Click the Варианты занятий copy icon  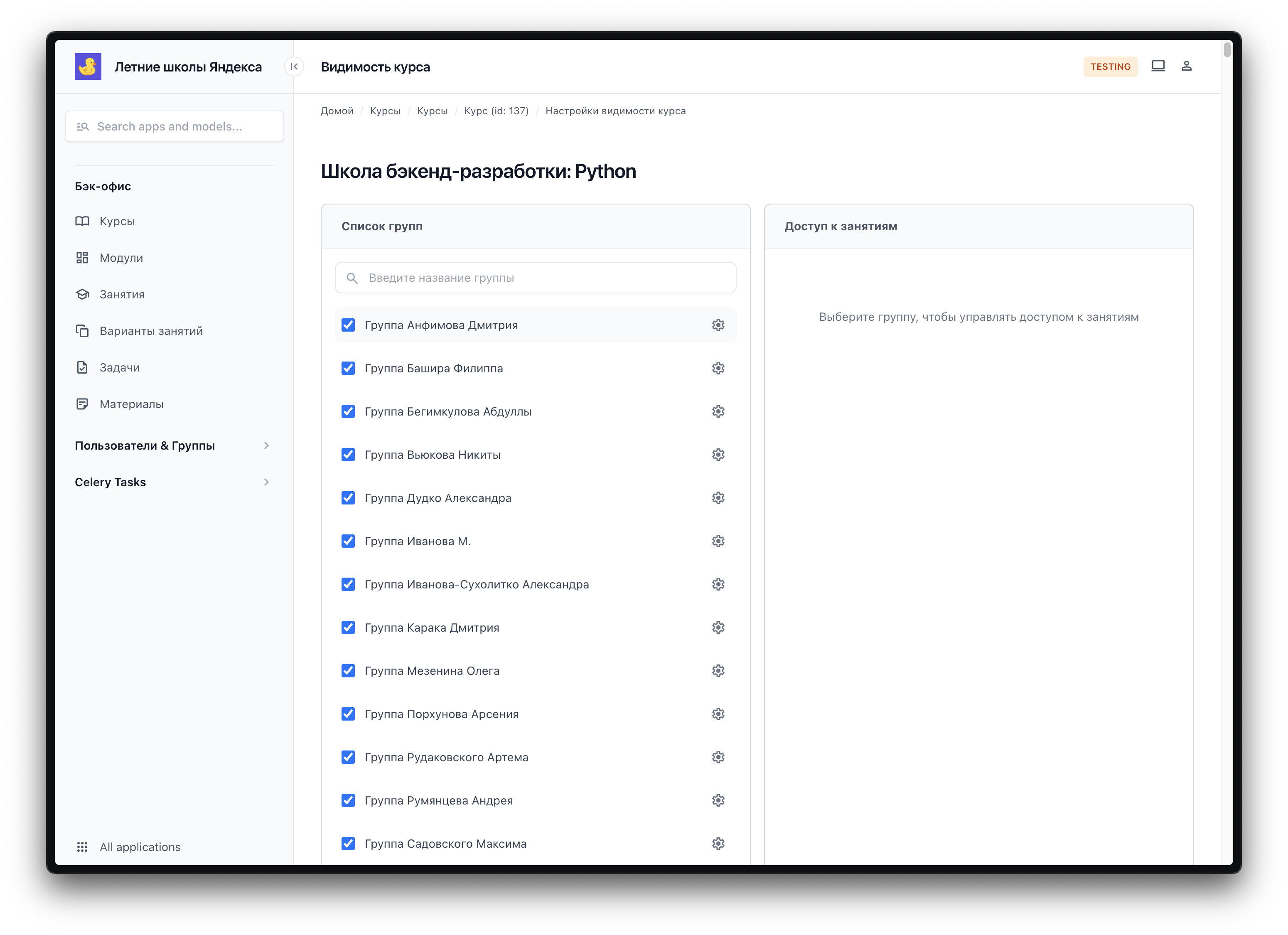coord(82,331)
